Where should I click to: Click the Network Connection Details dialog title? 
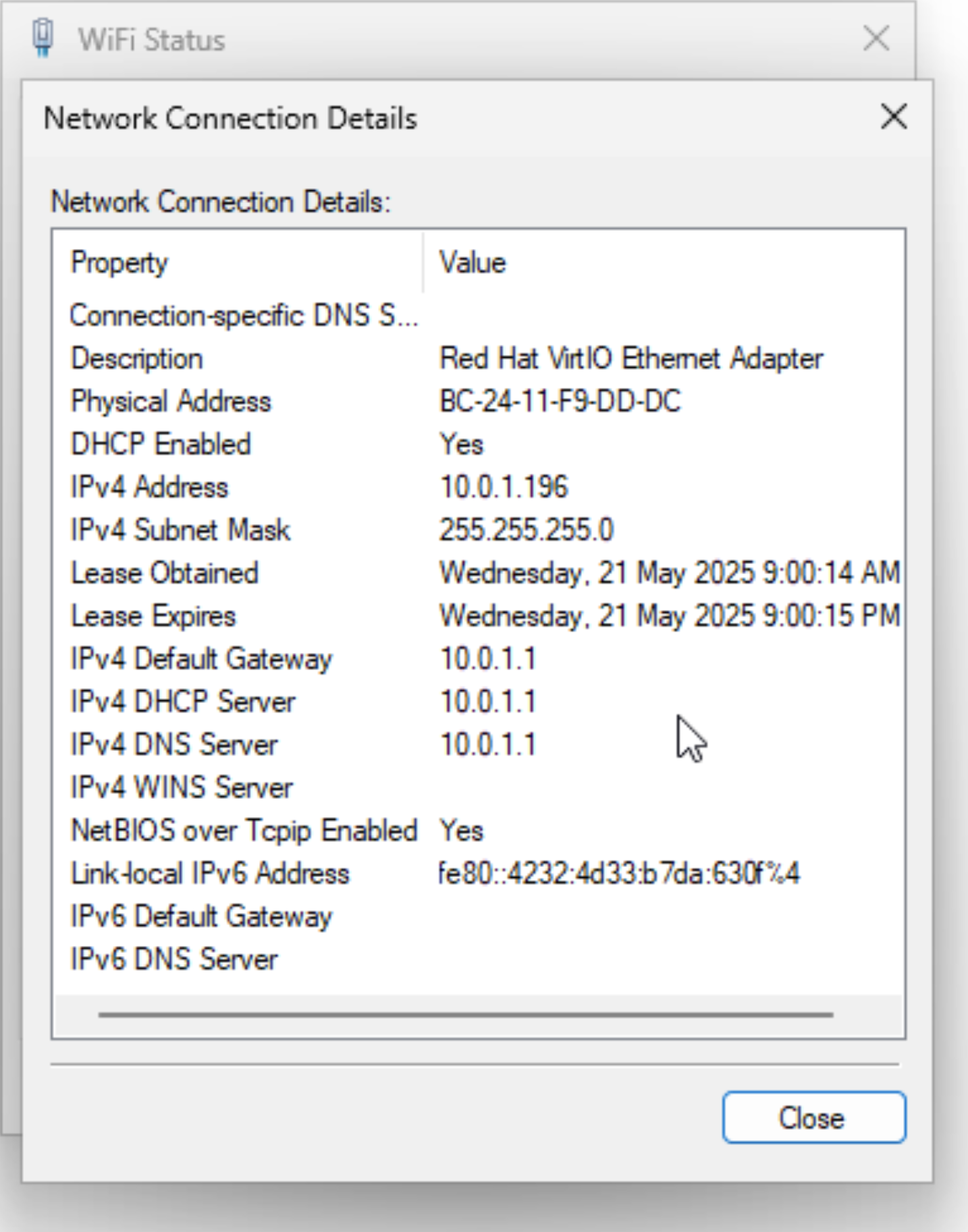coord(230,118)
